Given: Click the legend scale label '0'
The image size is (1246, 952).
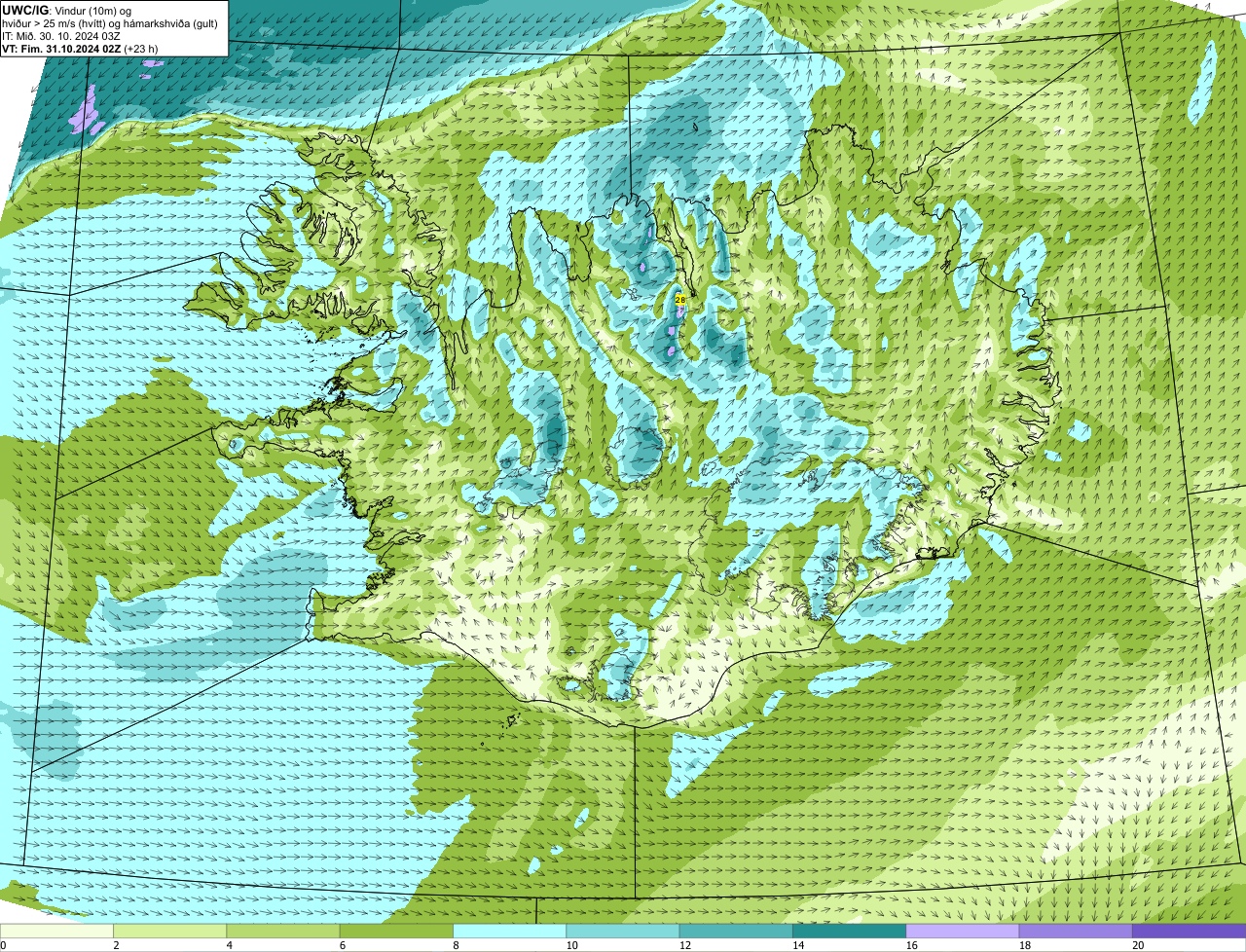Looking at the screenshot, I should [x=4, y=945].
